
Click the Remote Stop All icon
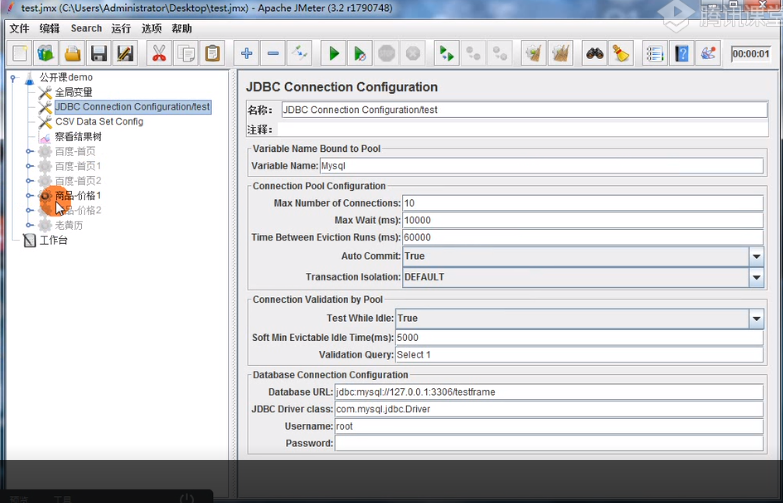pyautogui.click(x=473, y=53)
